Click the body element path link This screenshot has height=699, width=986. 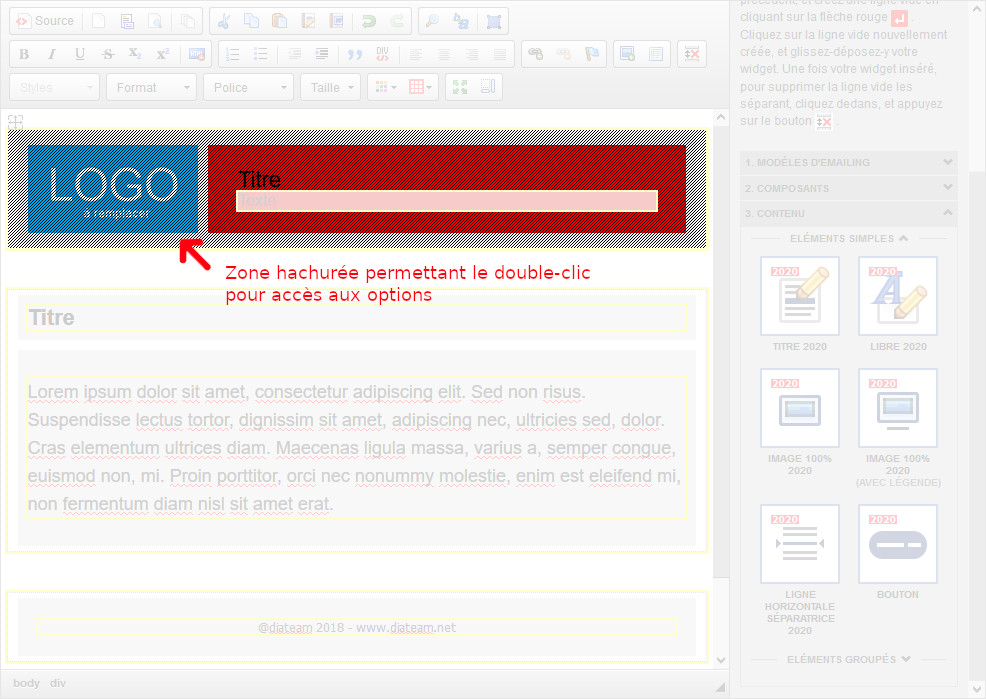27,683
